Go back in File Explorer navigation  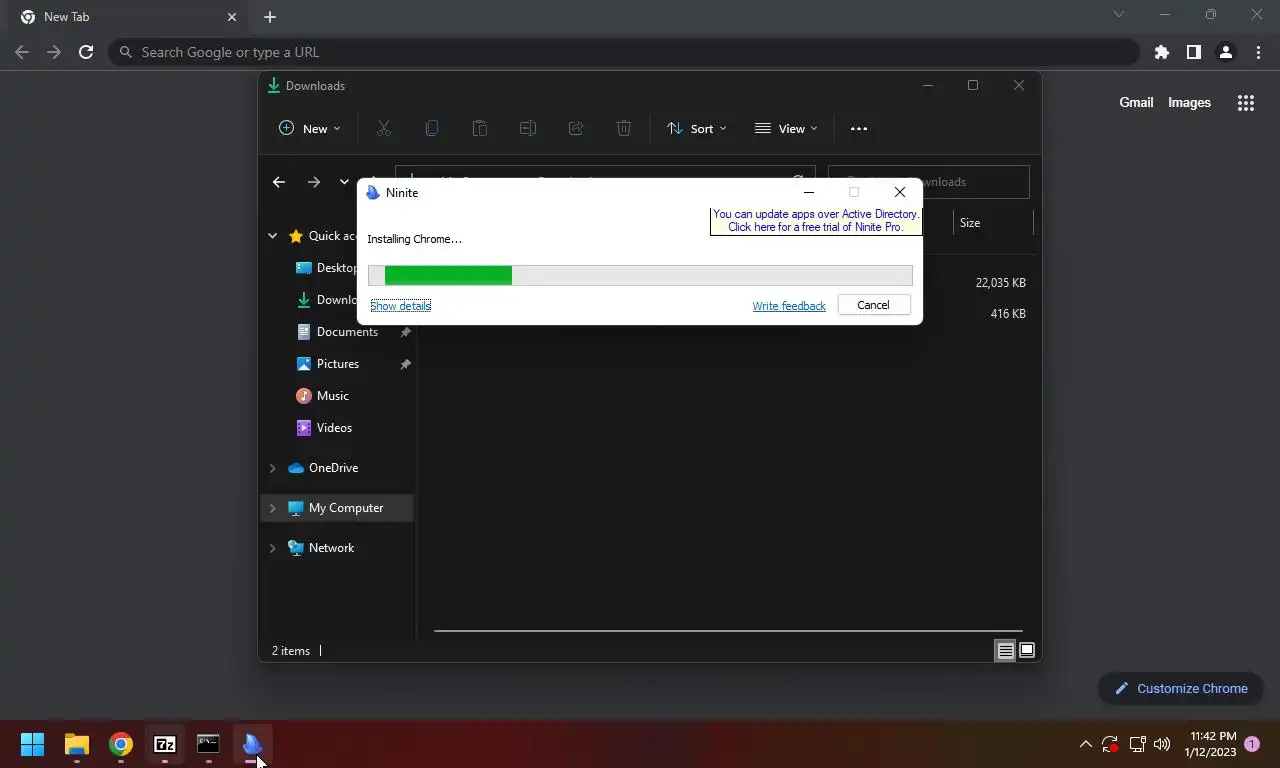279,182
